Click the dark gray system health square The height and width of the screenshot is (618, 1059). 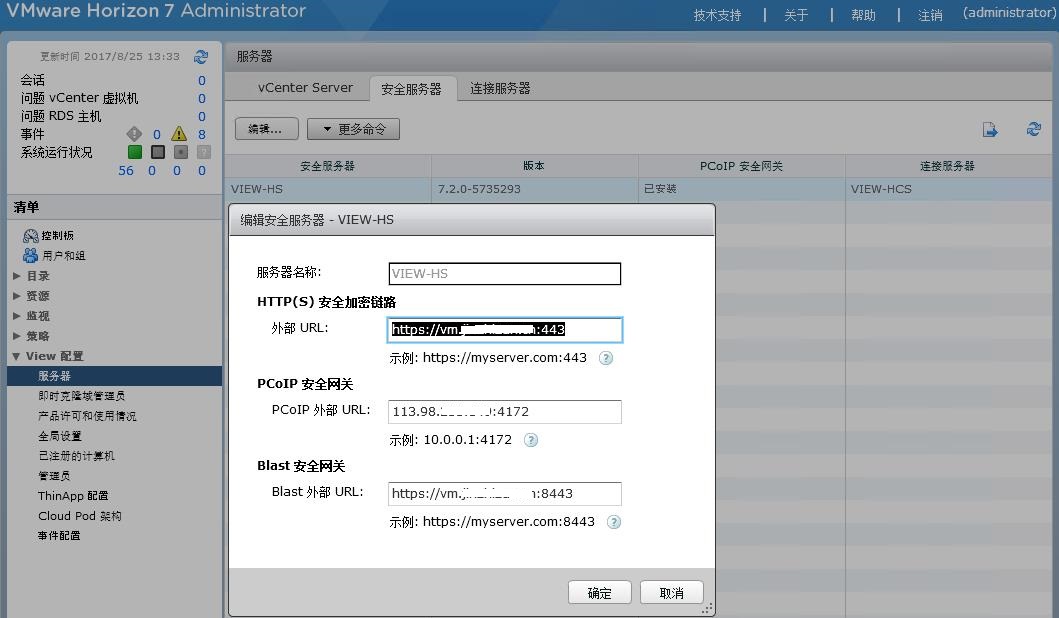click(x=158, y=152)
